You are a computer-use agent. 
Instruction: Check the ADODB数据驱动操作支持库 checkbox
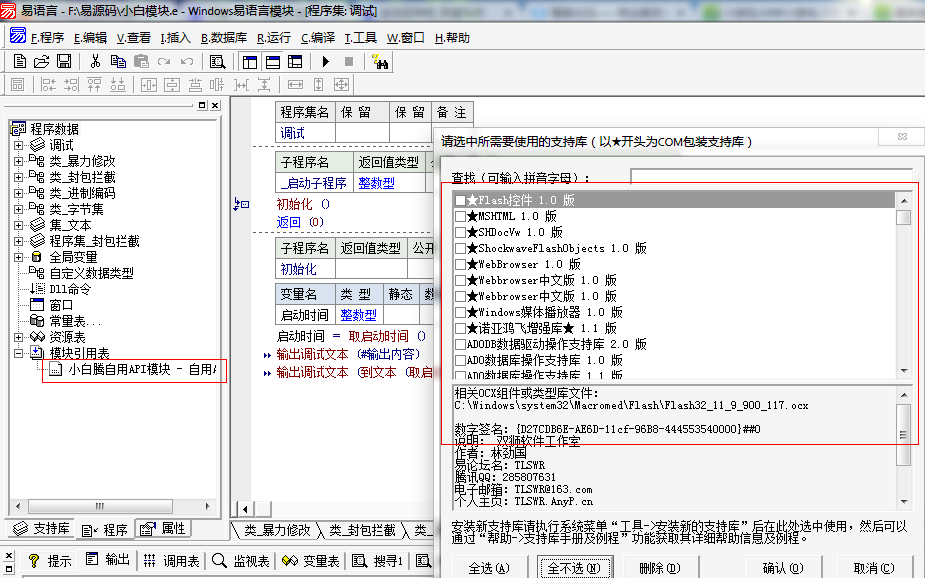click(460, 344)
